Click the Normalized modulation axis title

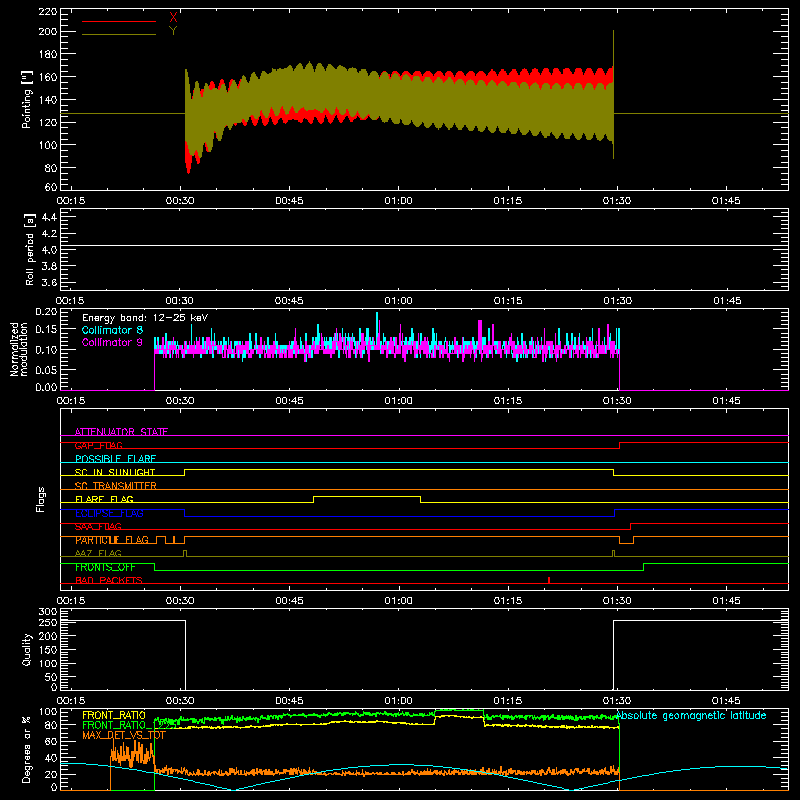(19, 349)
